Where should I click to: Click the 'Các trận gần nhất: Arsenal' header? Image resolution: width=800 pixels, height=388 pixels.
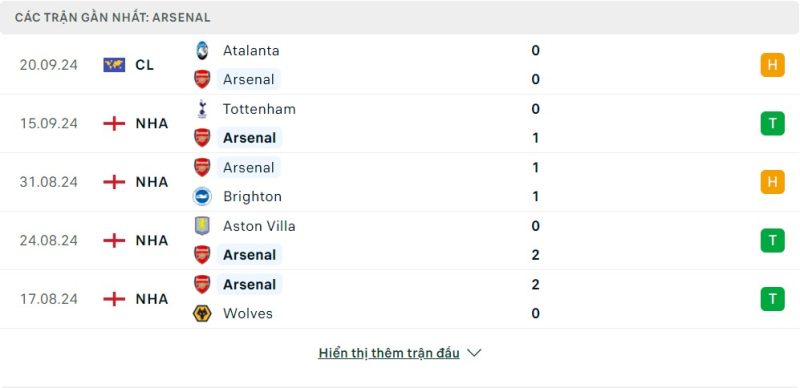coord(112,17)
